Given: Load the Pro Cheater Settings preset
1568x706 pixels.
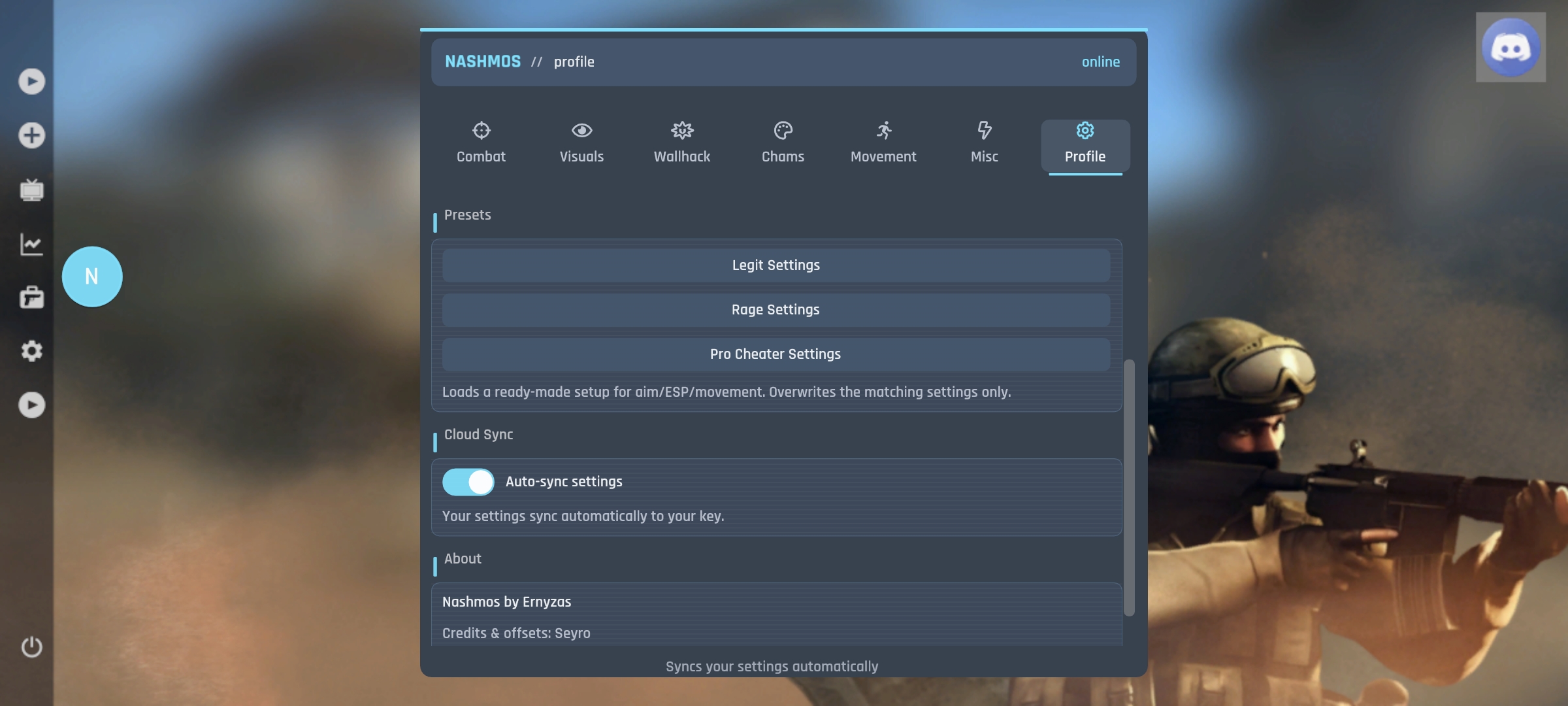Looking at the screenshot, I should (776, 354).
